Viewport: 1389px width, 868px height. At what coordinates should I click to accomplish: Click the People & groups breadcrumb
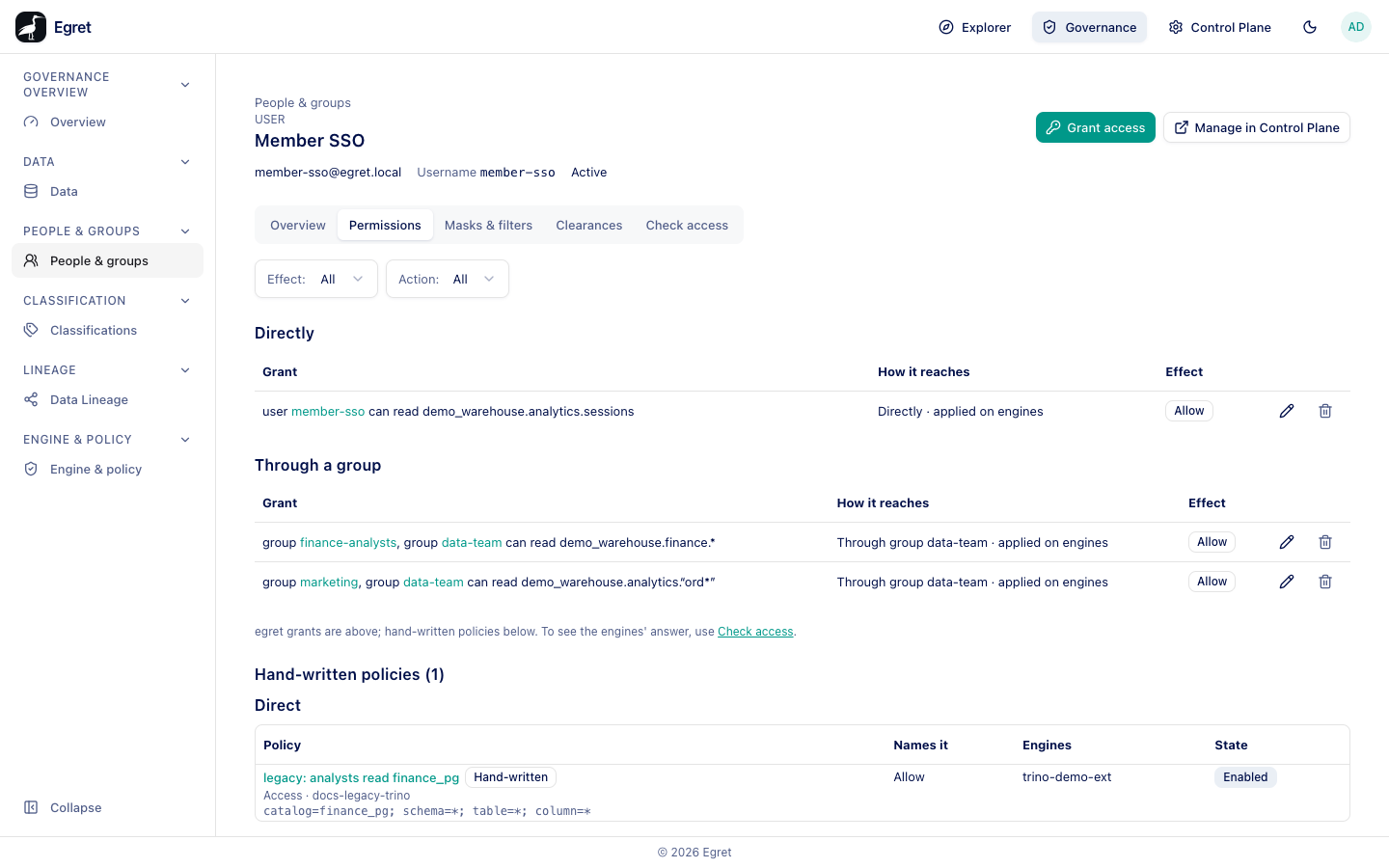click(x=303, y=103)
